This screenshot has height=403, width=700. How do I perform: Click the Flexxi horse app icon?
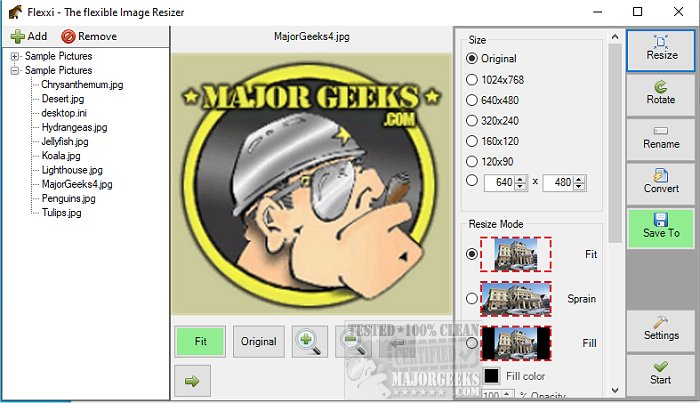point(15,12)
